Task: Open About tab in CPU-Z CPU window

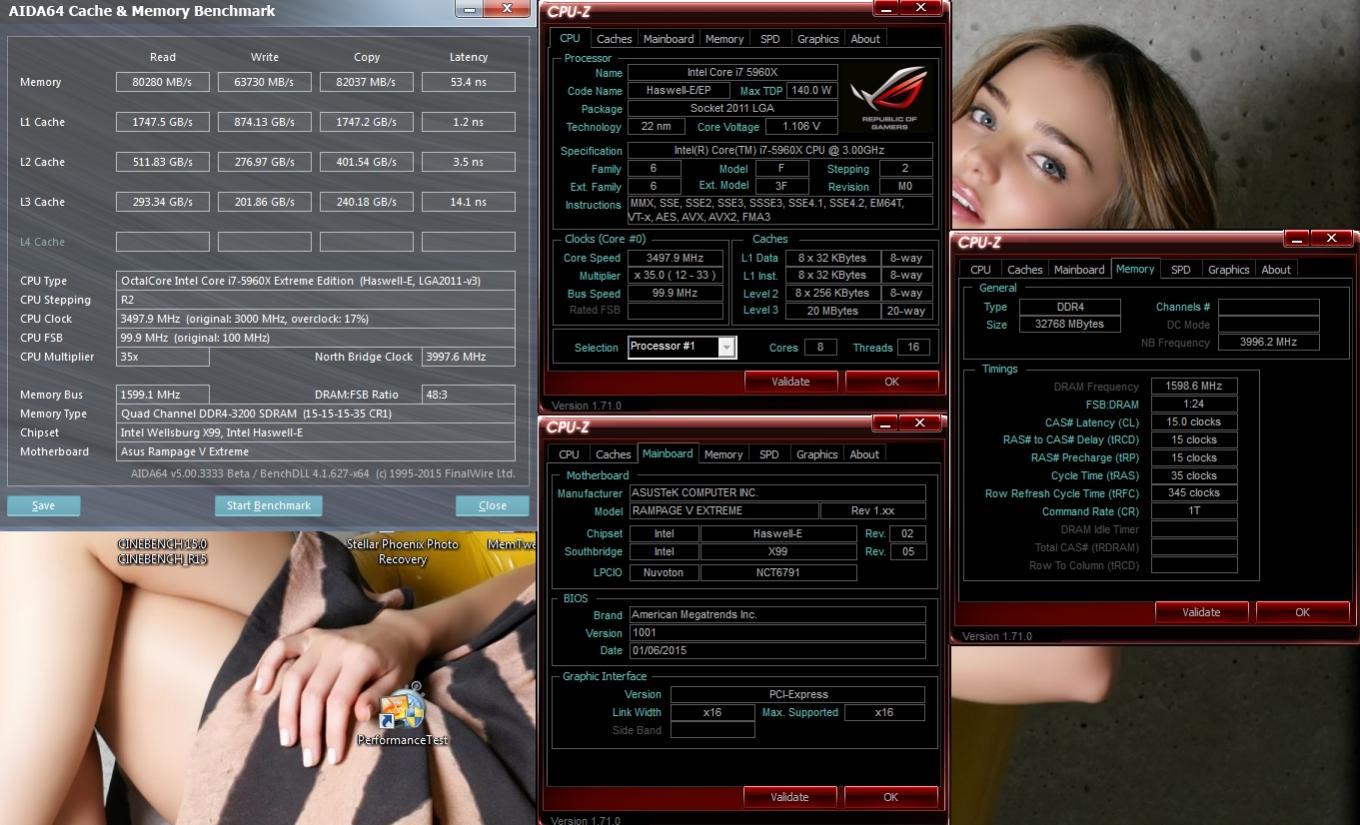Action: click(x=865, y=39)
